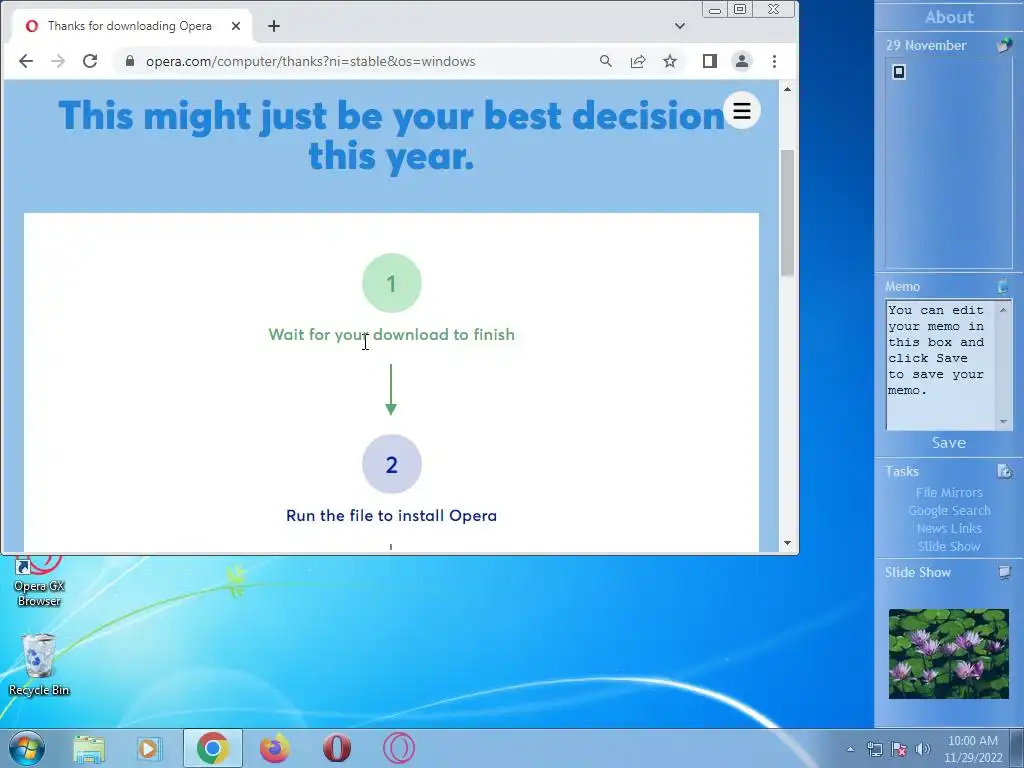
Task: Reload the Opera download page
Action: 90,61
